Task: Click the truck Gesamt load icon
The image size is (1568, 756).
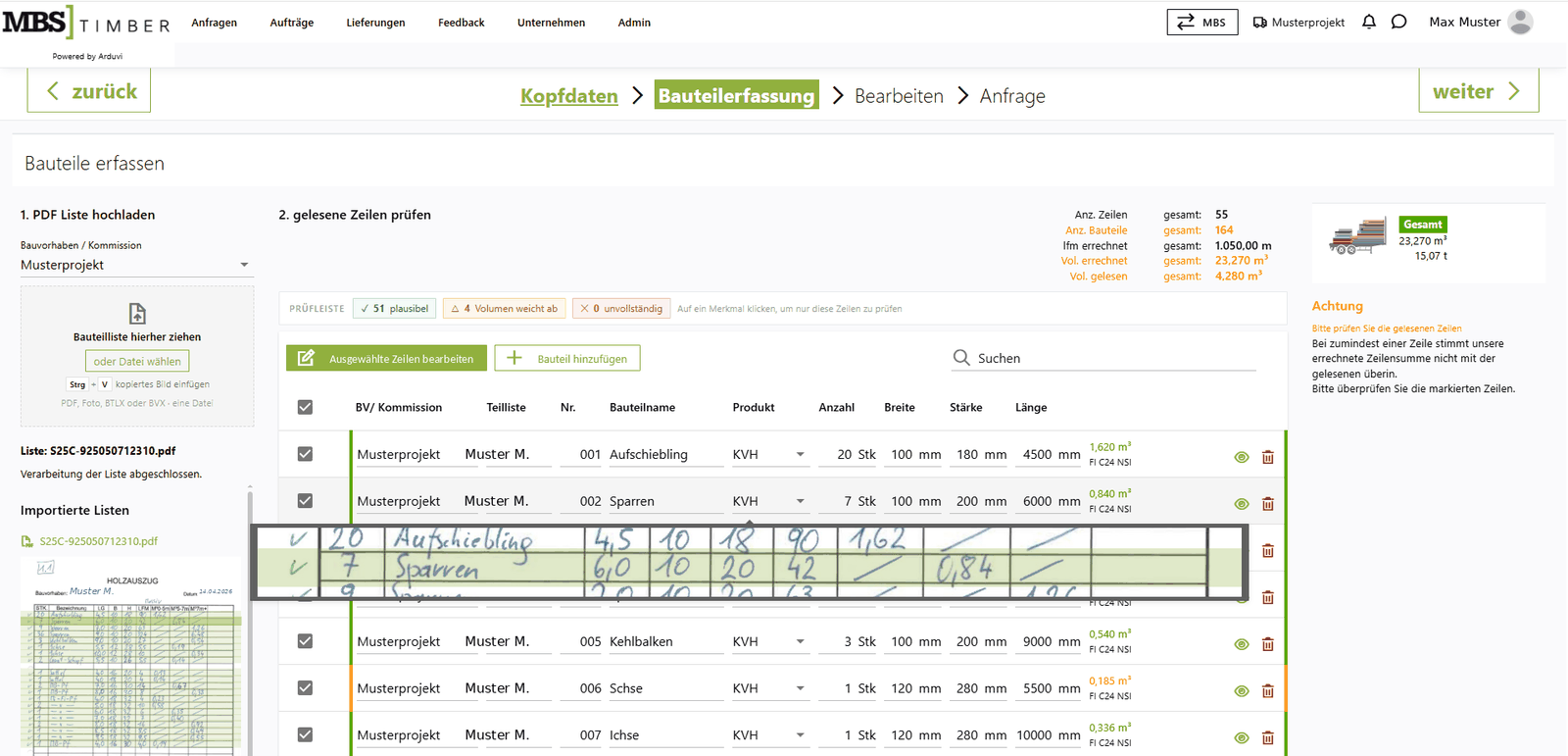Action: (x=1358, y=236)
